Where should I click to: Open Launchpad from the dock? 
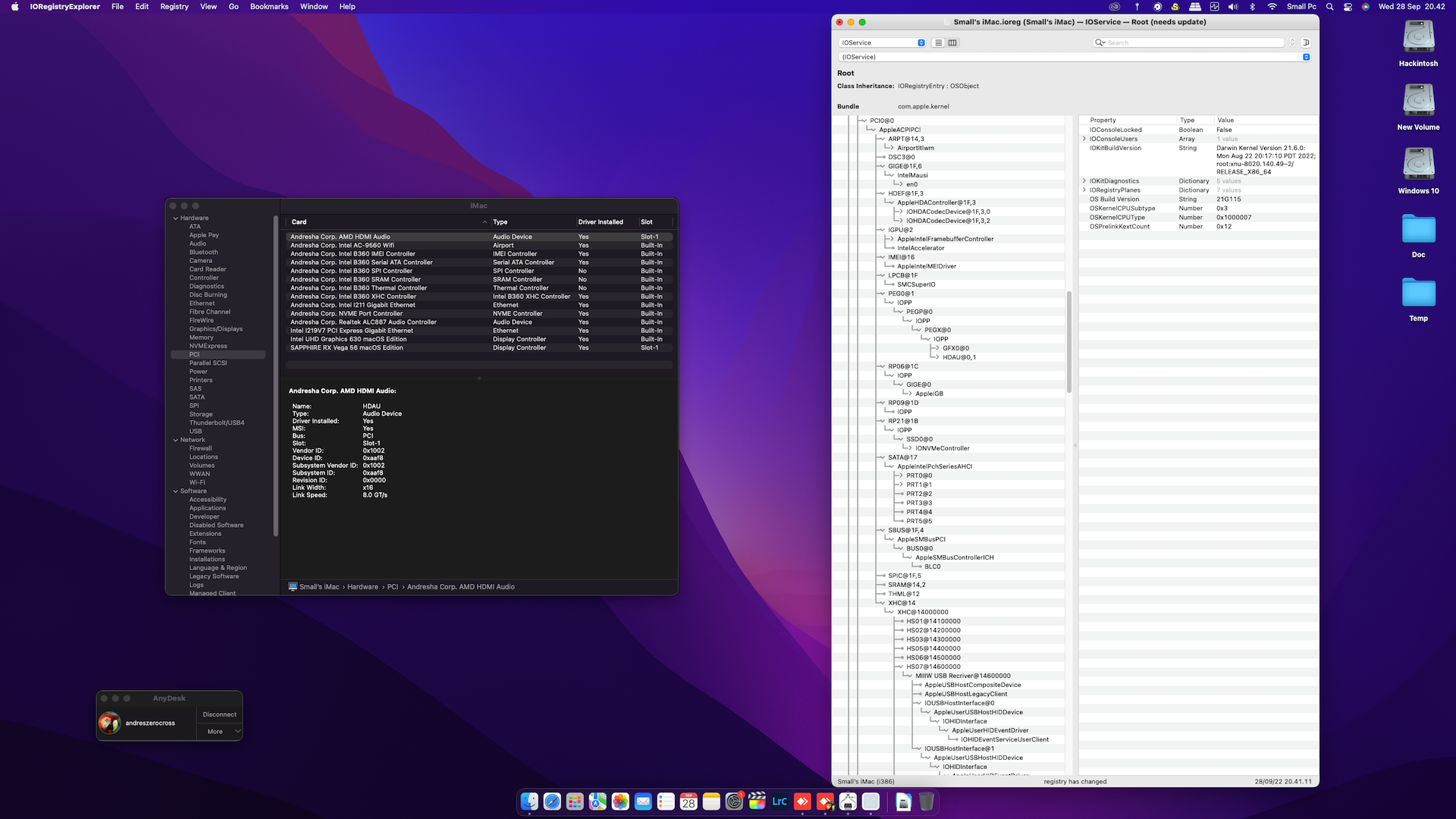(575, 802)
